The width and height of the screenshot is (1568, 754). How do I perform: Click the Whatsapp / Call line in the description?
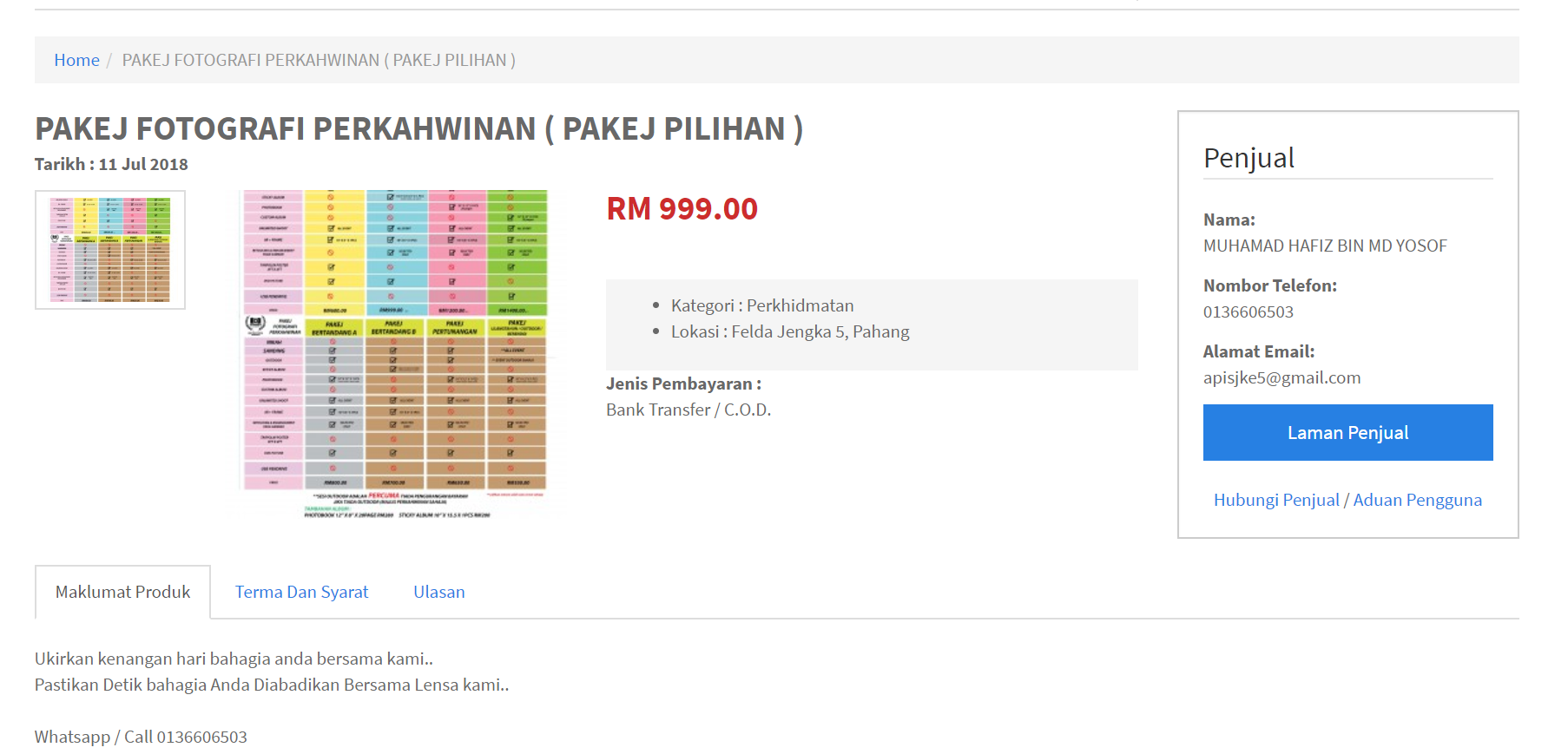pyautogui.click(x=141, y=737)
